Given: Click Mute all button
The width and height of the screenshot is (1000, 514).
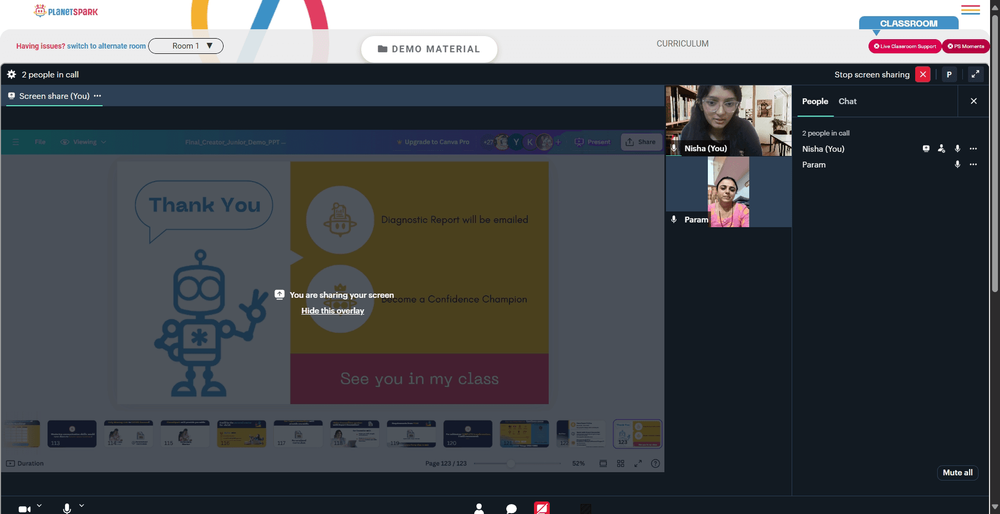Looking at the screenshot, I should pyautogui.click(x=957, y=473).
